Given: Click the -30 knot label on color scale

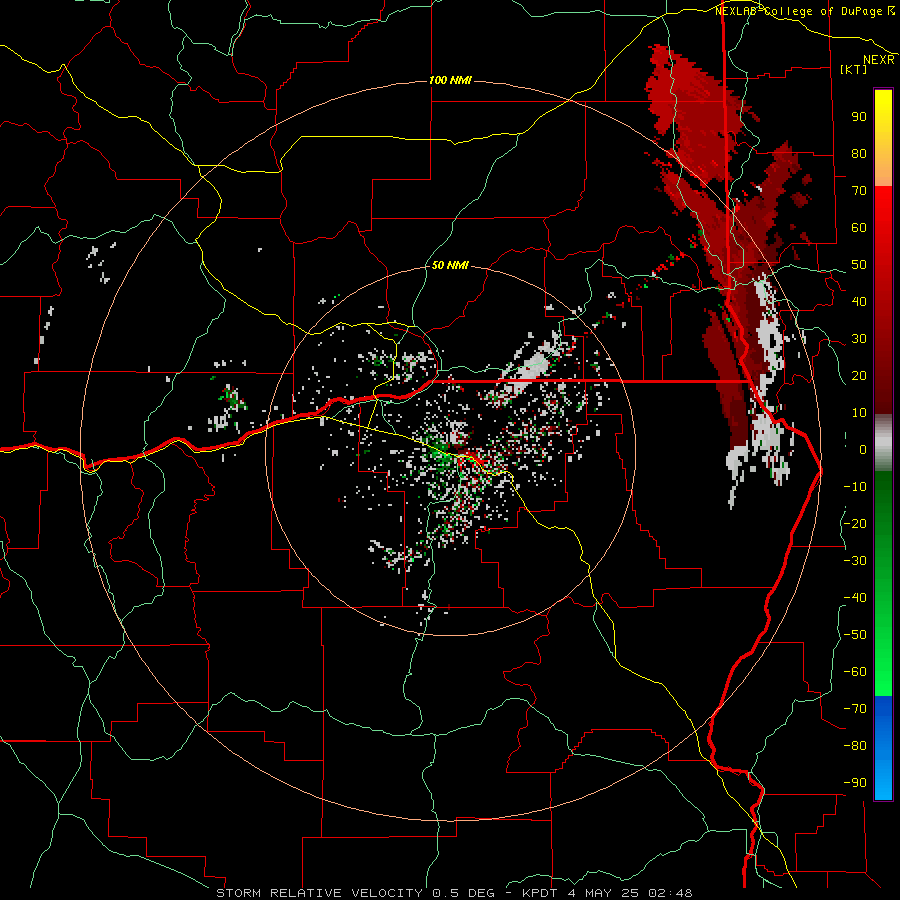Looking at the screenshot, I should [855, 561].
